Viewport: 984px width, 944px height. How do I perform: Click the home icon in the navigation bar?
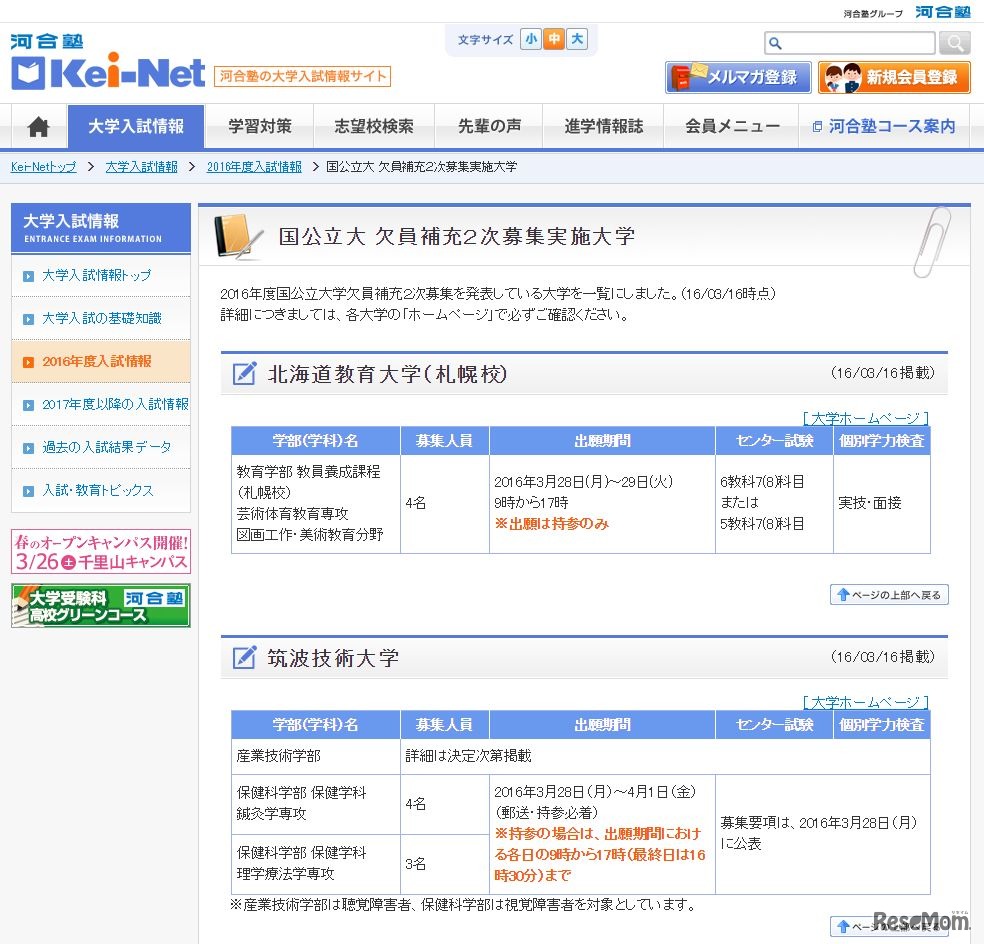(36, 126)
